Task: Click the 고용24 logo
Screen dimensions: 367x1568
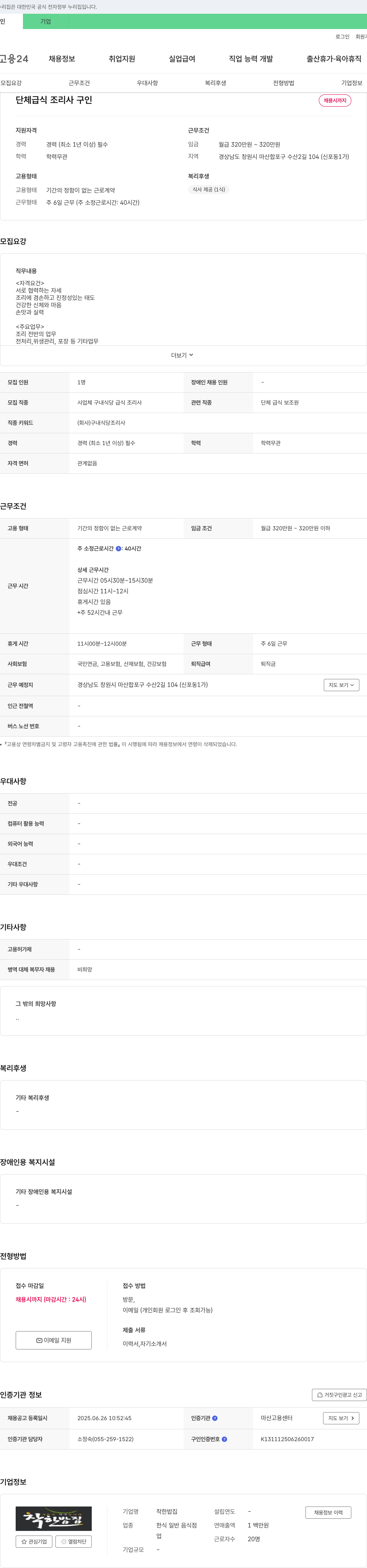Action: pyautogui.click(x=14, y=59)
